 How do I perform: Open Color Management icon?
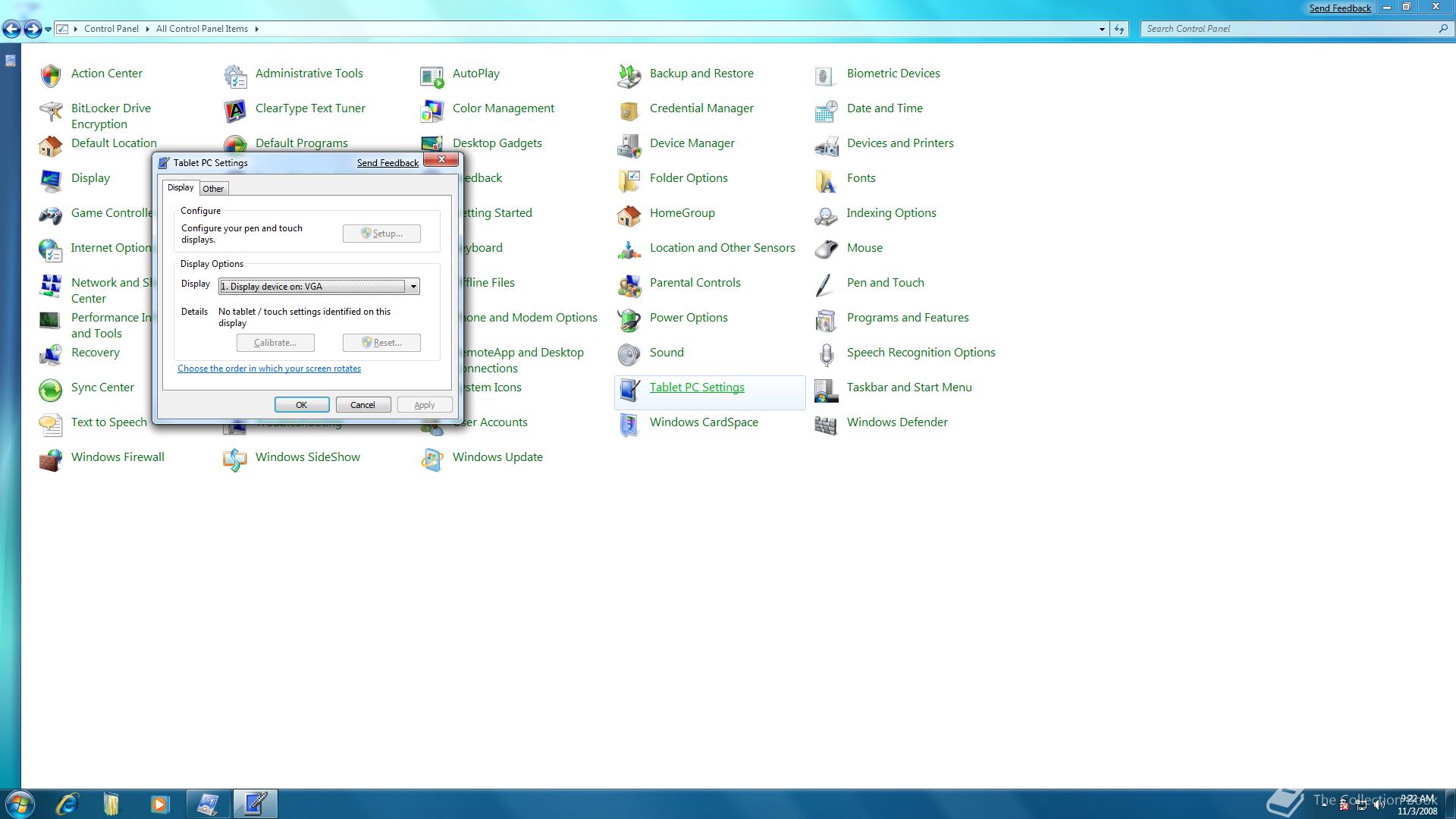pyautogui.click(x=432, y=111)
